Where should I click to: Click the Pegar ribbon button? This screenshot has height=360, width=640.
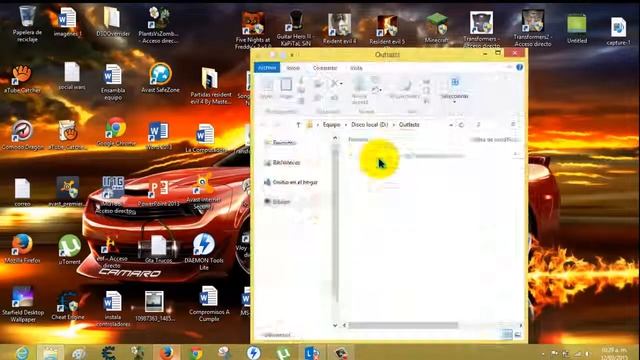(286, 88)
